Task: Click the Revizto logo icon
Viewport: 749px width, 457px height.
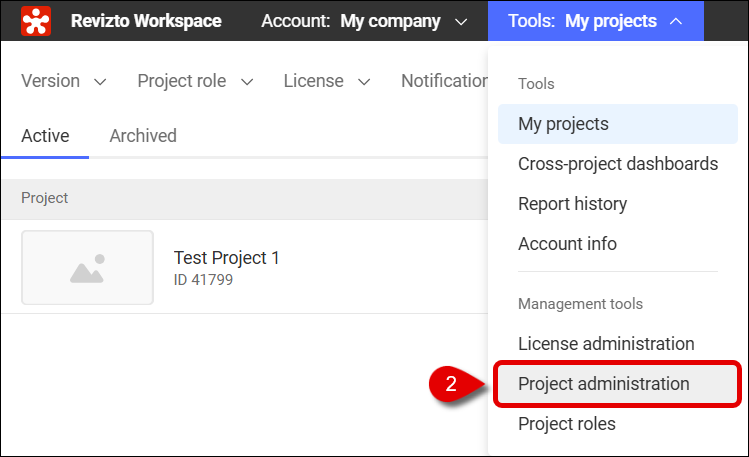Action: 36,21
